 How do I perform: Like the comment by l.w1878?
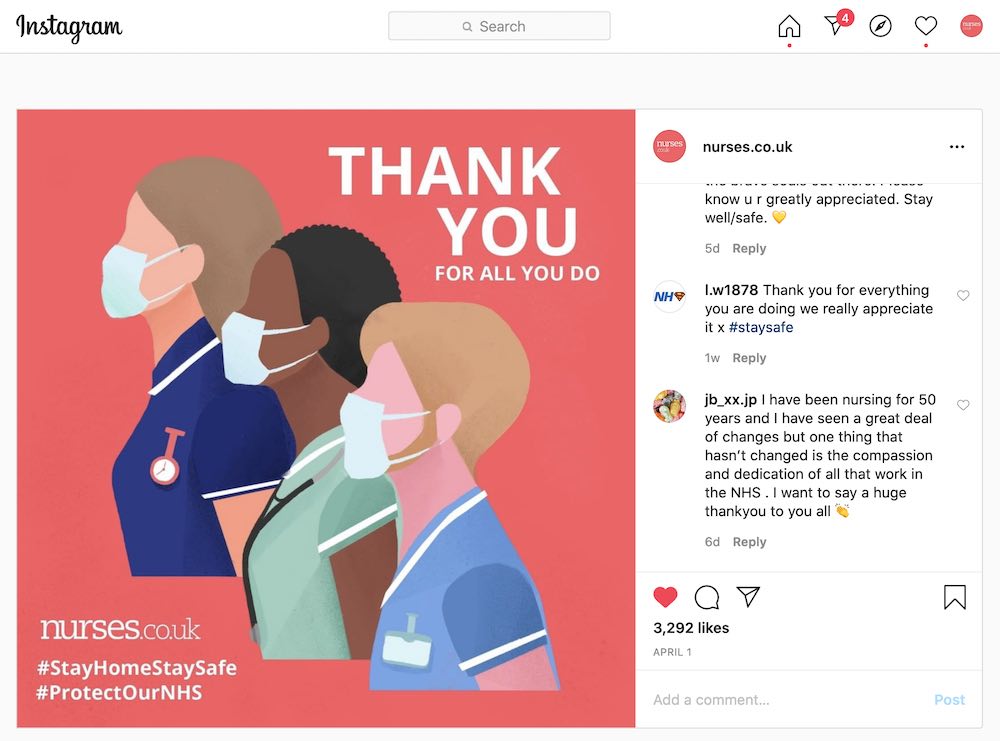[963, 295]
